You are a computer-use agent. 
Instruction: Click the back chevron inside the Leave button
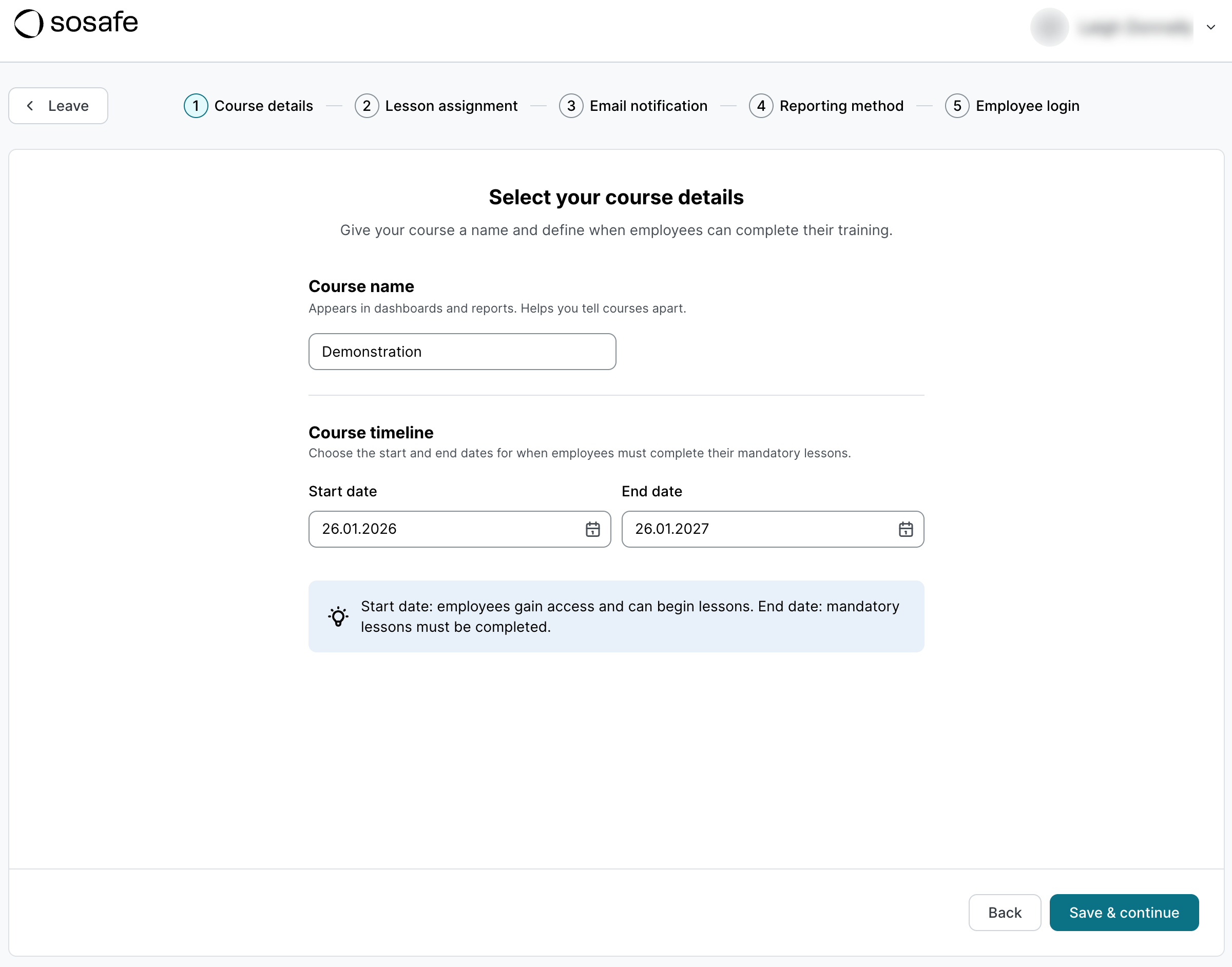[31, 106]
